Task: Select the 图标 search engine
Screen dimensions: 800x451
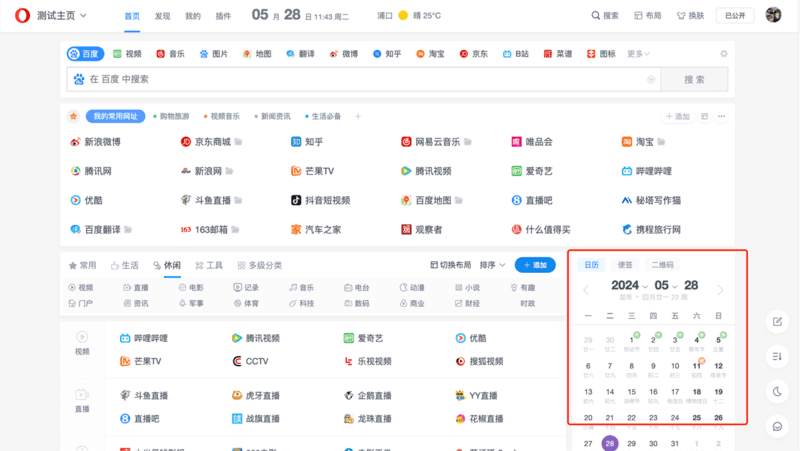Action: (601, 54)
